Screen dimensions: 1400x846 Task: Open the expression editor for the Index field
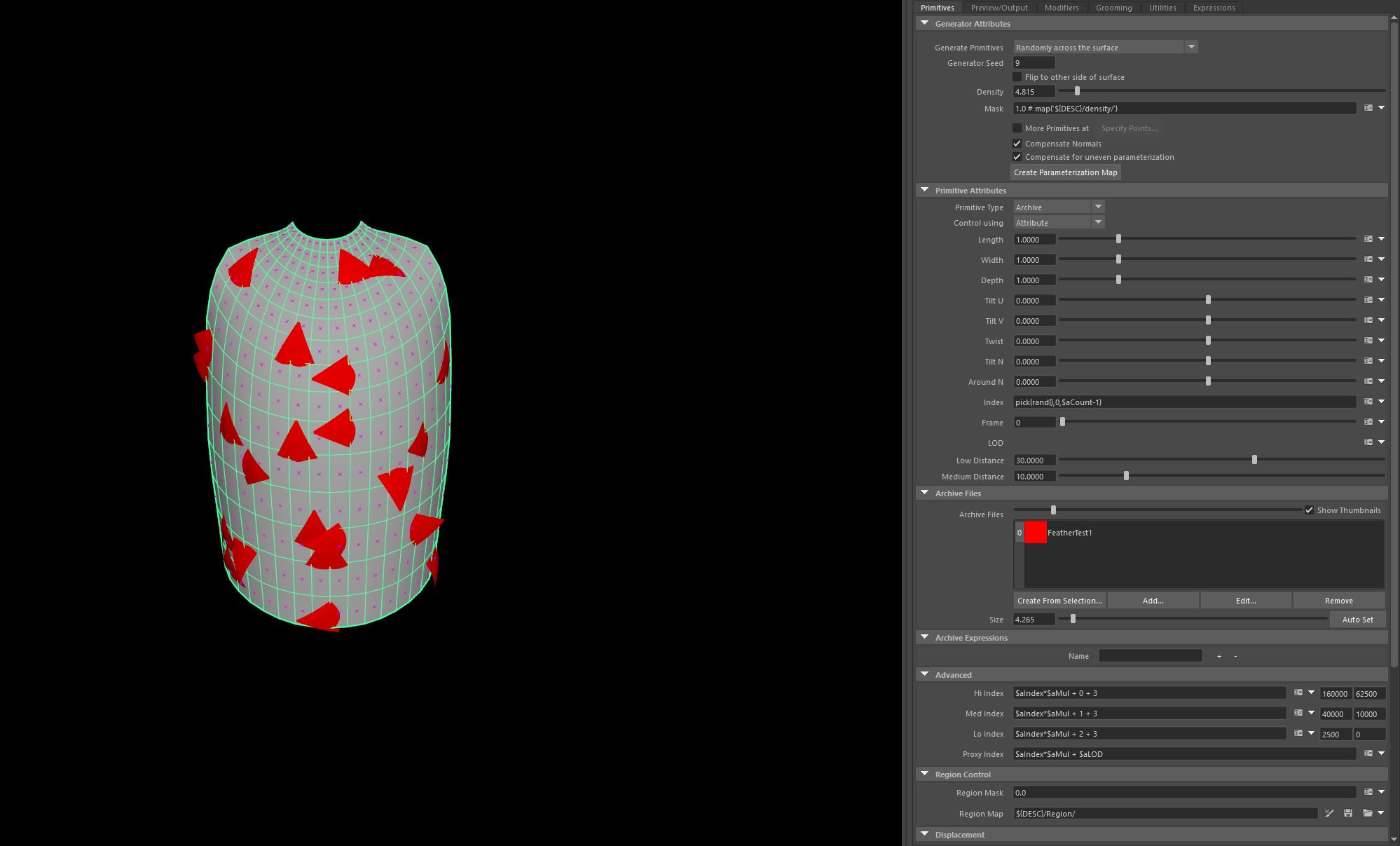[1367, 402]
